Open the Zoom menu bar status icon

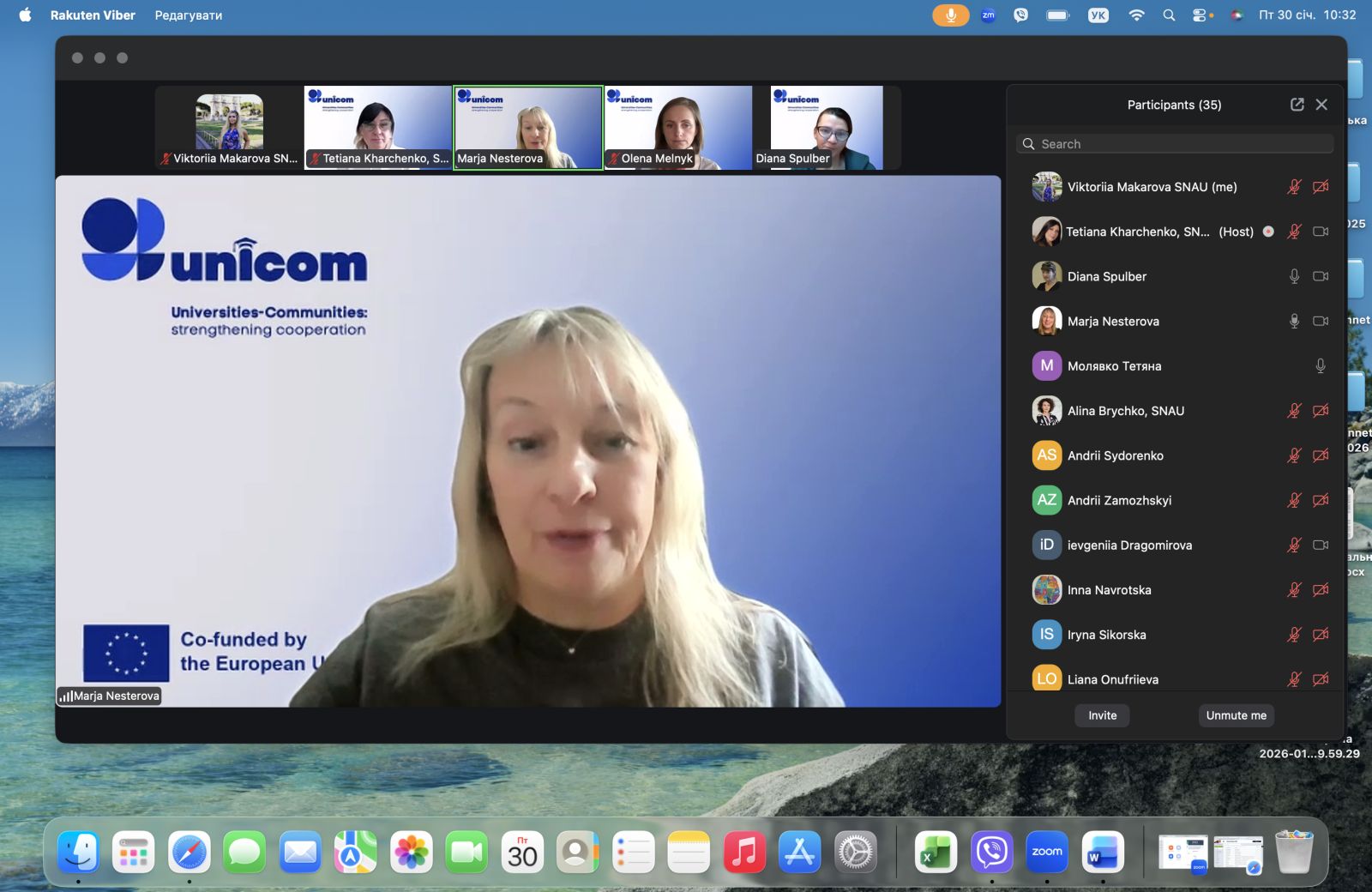988,15
